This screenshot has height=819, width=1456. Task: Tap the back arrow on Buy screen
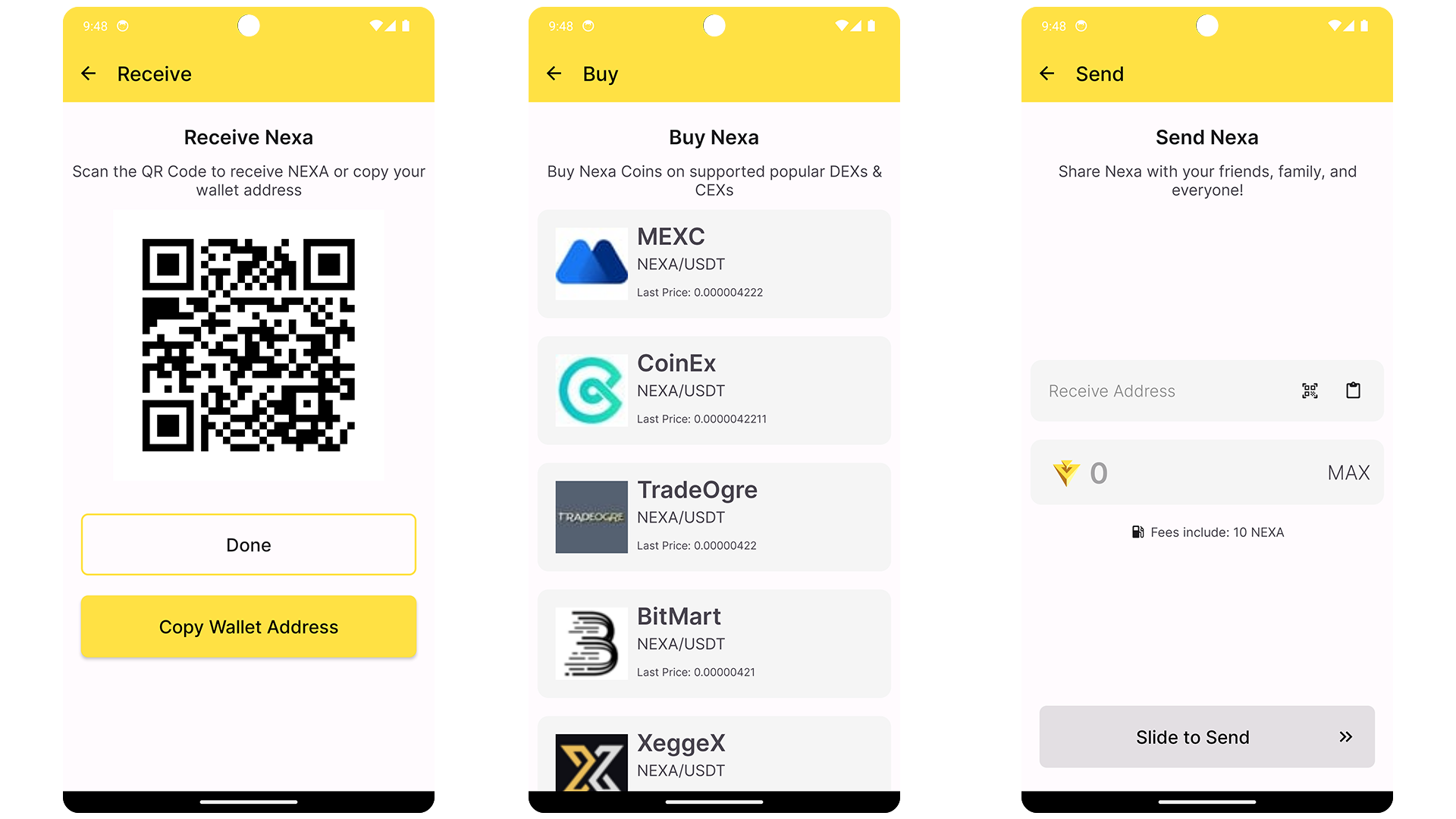555,73
